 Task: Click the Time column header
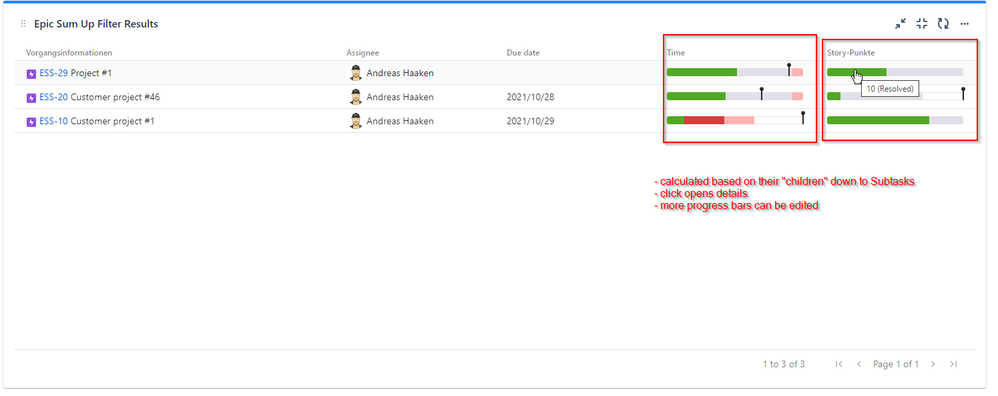point(676,53)
